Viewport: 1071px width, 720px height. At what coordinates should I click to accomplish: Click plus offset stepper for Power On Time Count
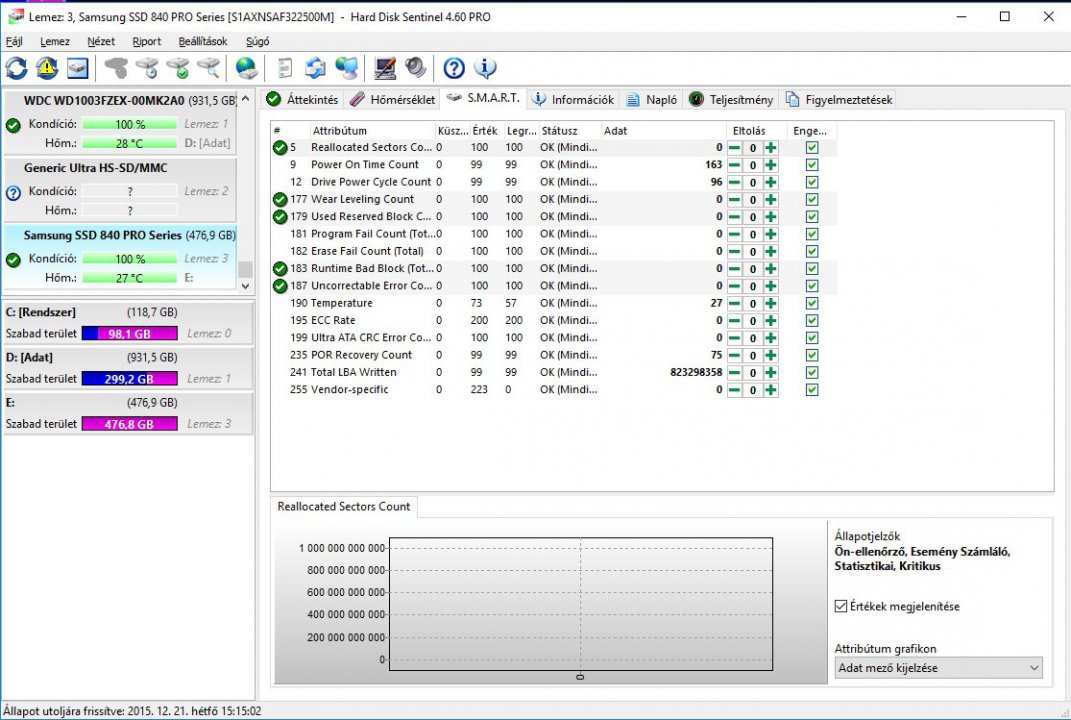coord(770,165)
